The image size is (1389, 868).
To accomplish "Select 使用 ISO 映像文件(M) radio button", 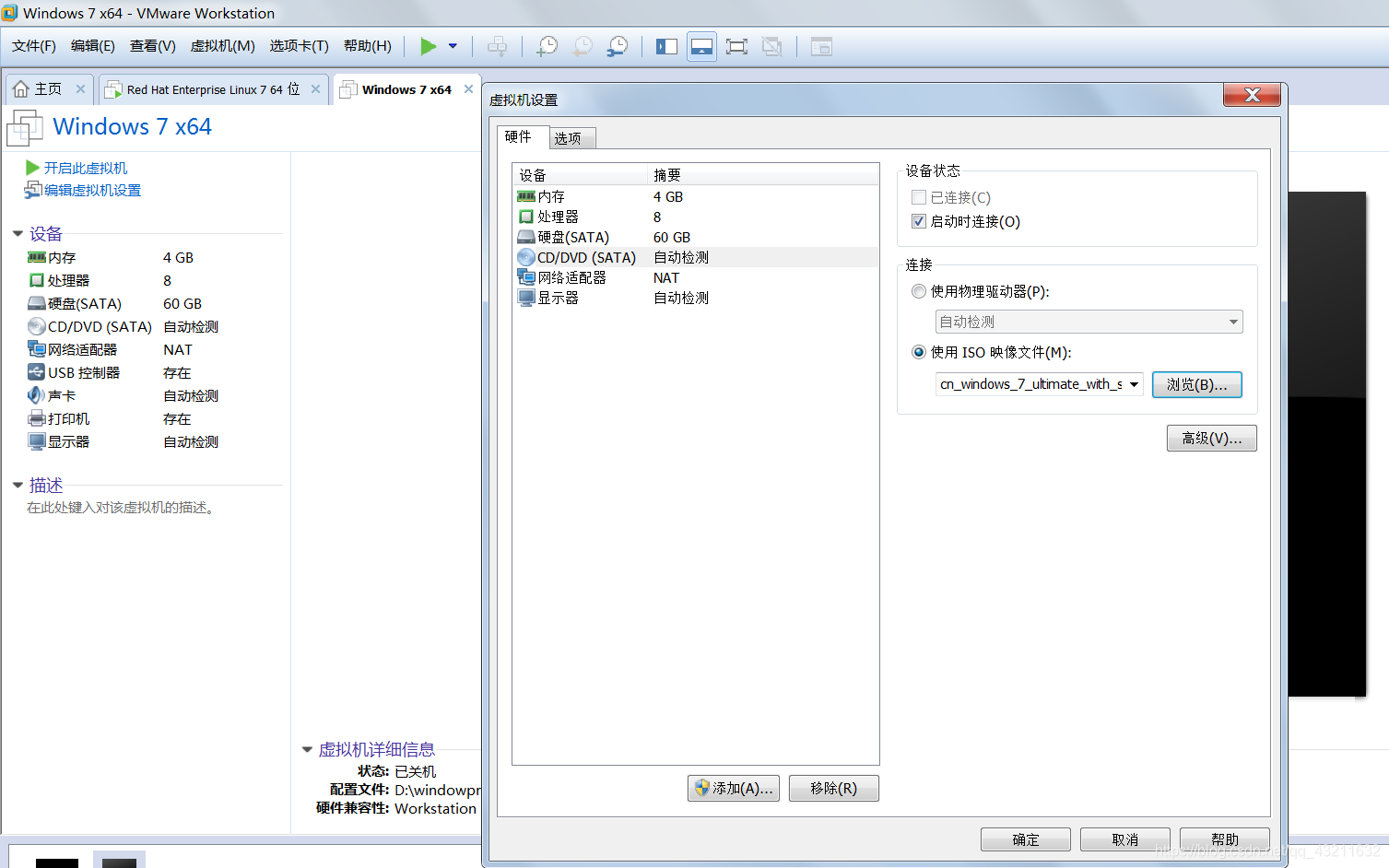I will (919, 352).
